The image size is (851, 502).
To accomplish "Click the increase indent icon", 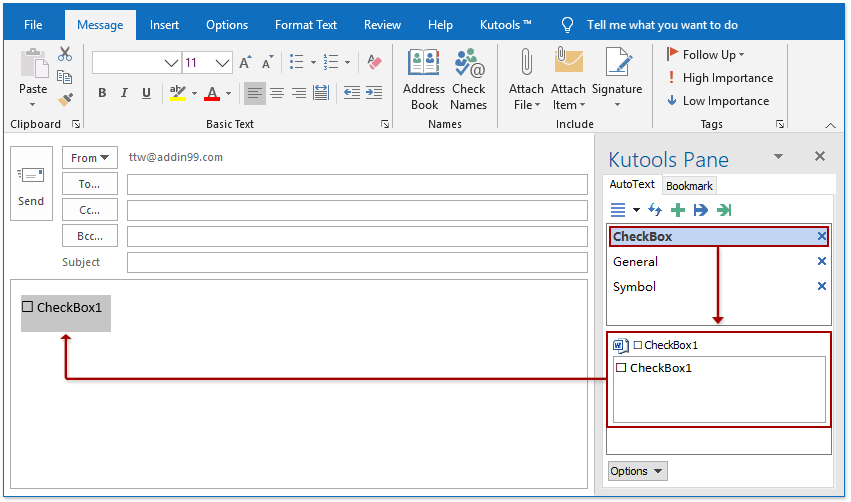I will pyautogui.click(x=376, y=93).
